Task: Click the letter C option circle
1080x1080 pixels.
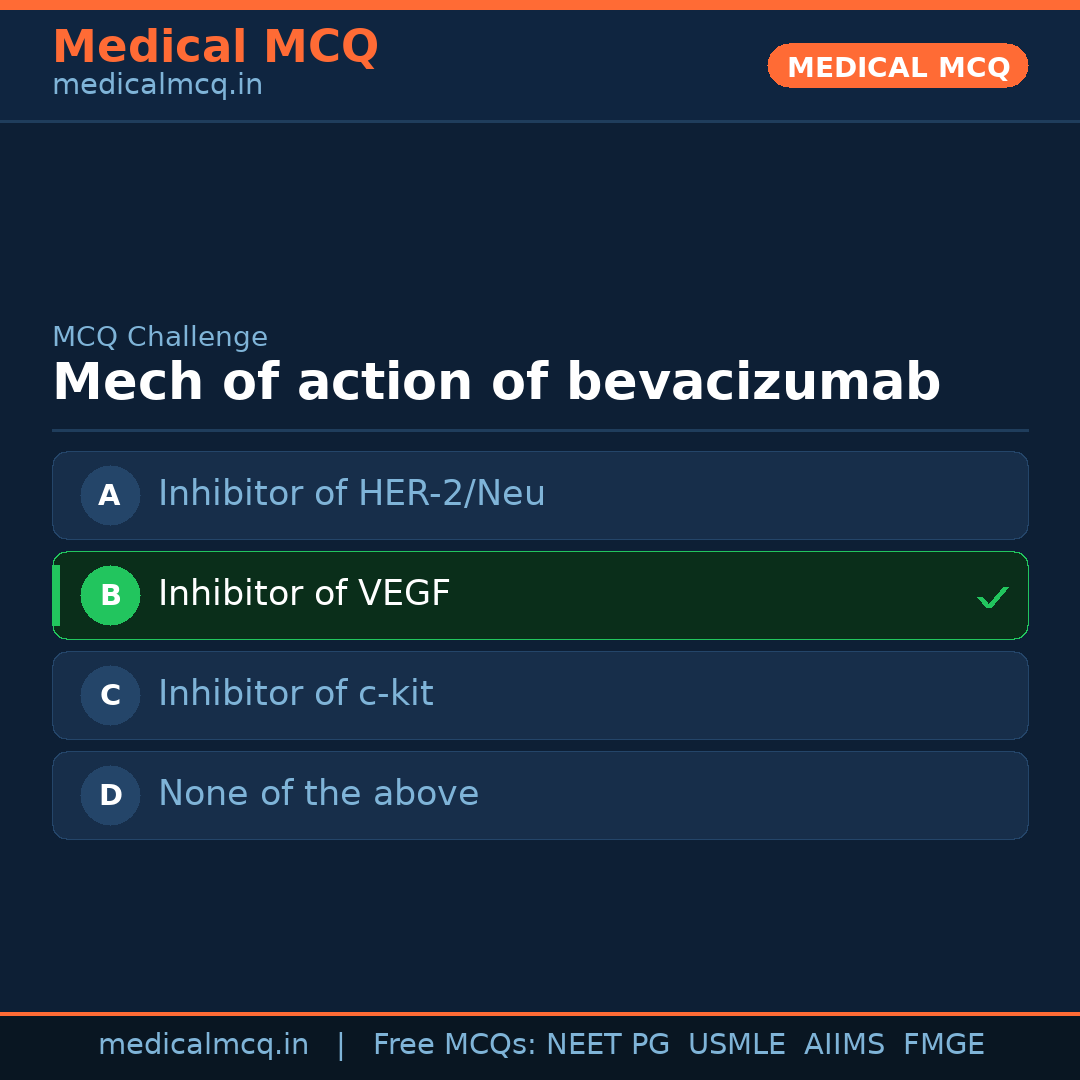Action: coord(110,695)
